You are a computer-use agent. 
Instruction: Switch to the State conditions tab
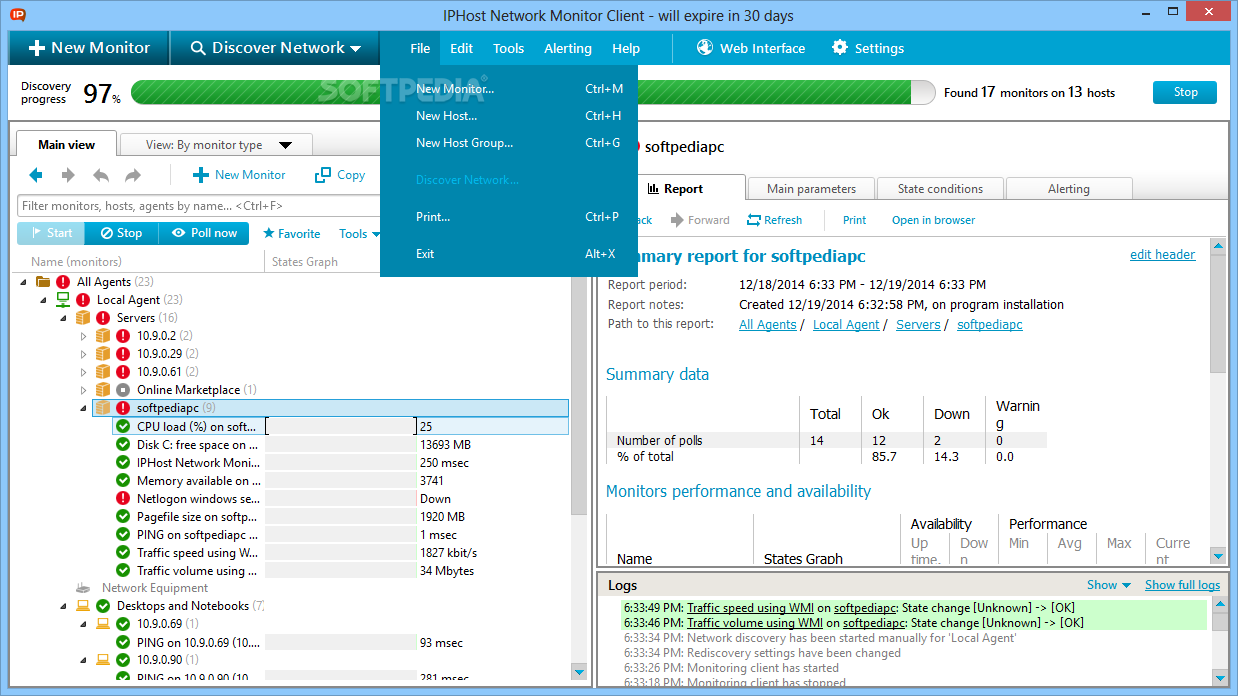tap(940, 189)
